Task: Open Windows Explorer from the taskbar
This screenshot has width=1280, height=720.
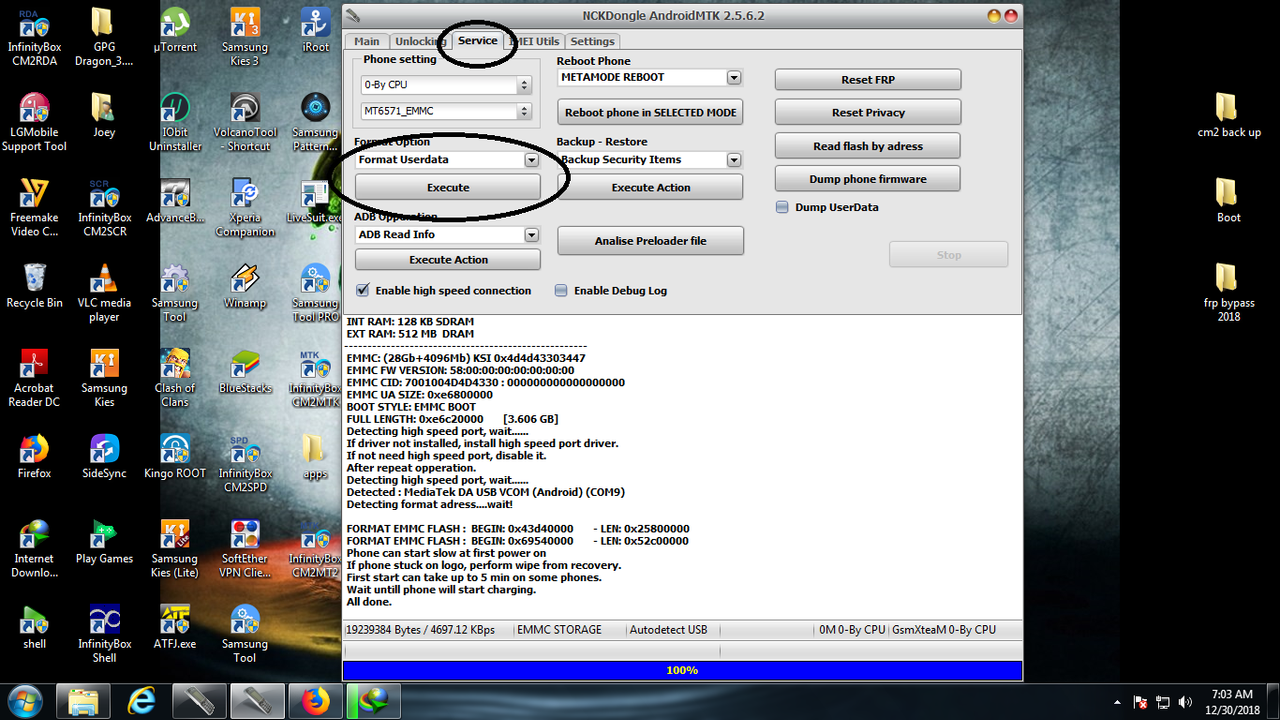Action: 83,701
